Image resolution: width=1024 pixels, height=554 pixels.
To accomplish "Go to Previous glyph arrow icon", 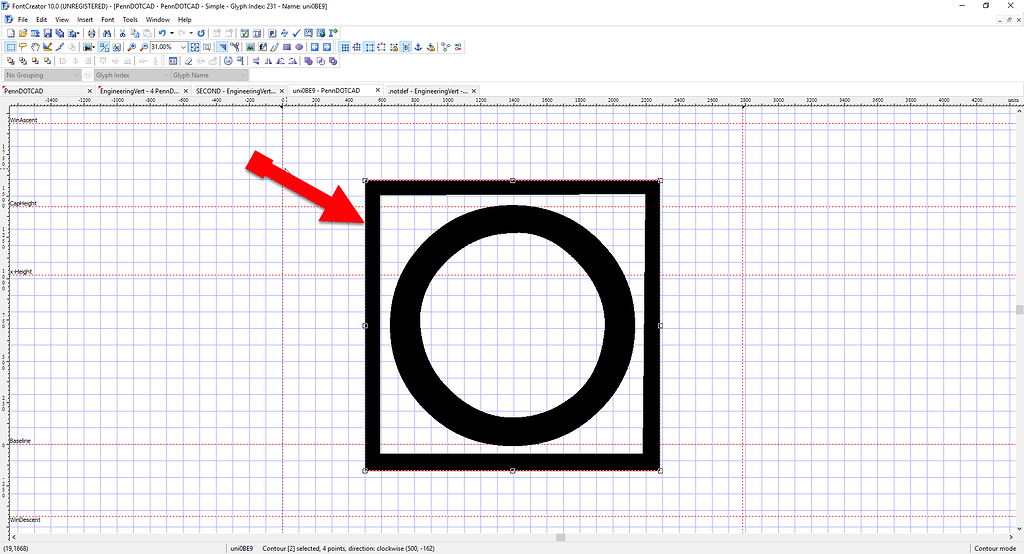I will pyautogui.click(x=314, y=47).
